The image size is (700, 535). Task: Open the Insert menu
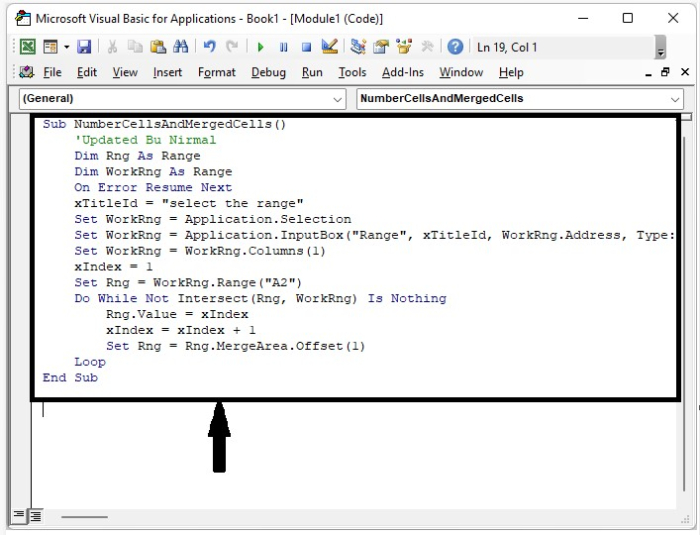[x=167, y=72]
